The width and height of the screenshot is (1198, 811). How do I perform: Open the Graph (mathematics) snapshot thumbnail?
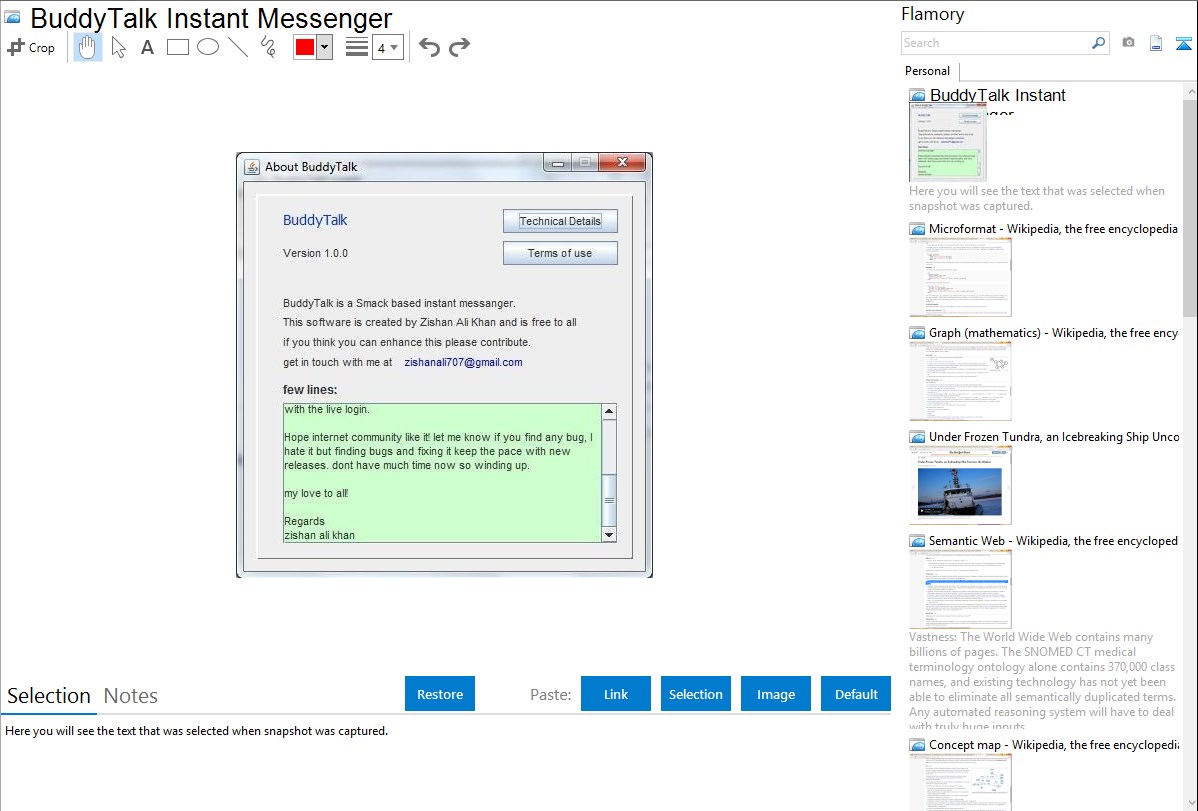(960, 381)
